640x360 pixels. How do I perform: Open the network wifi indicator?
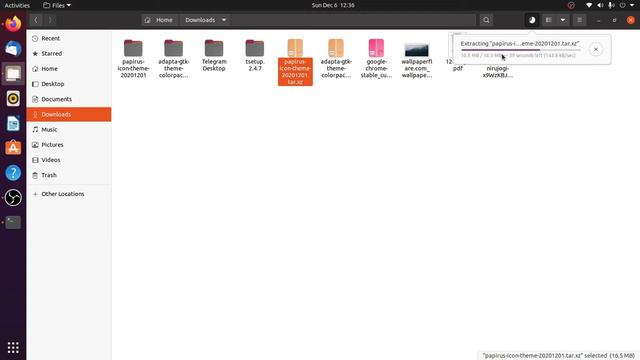point(589,5)
